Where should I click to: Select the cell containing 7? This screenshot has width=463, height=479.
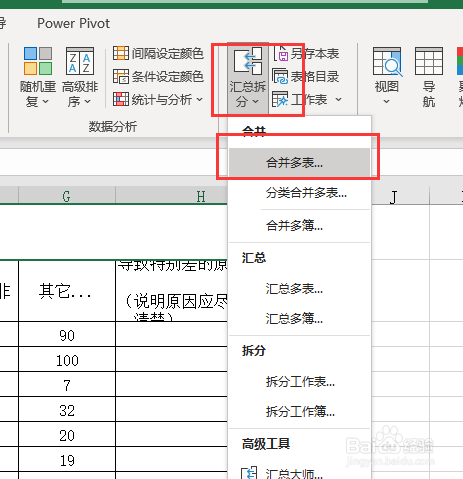(67, 384)
